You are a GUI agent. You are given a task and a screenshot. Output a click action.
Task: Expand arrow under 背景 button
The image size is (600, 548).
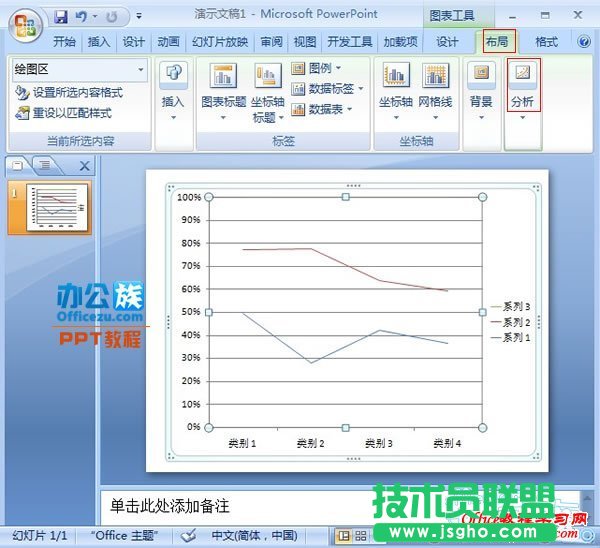[481, 117]
